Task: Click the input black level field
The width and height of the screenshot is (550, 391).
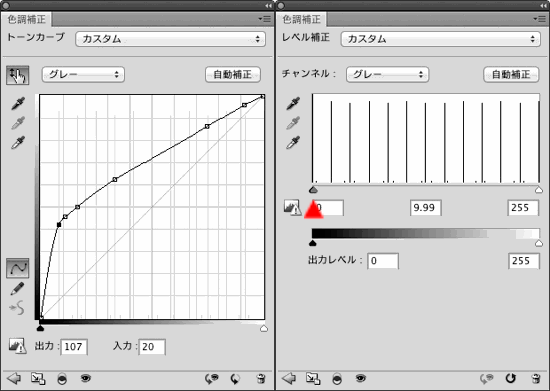Action: pyautogui.click(x=328, y=208)
